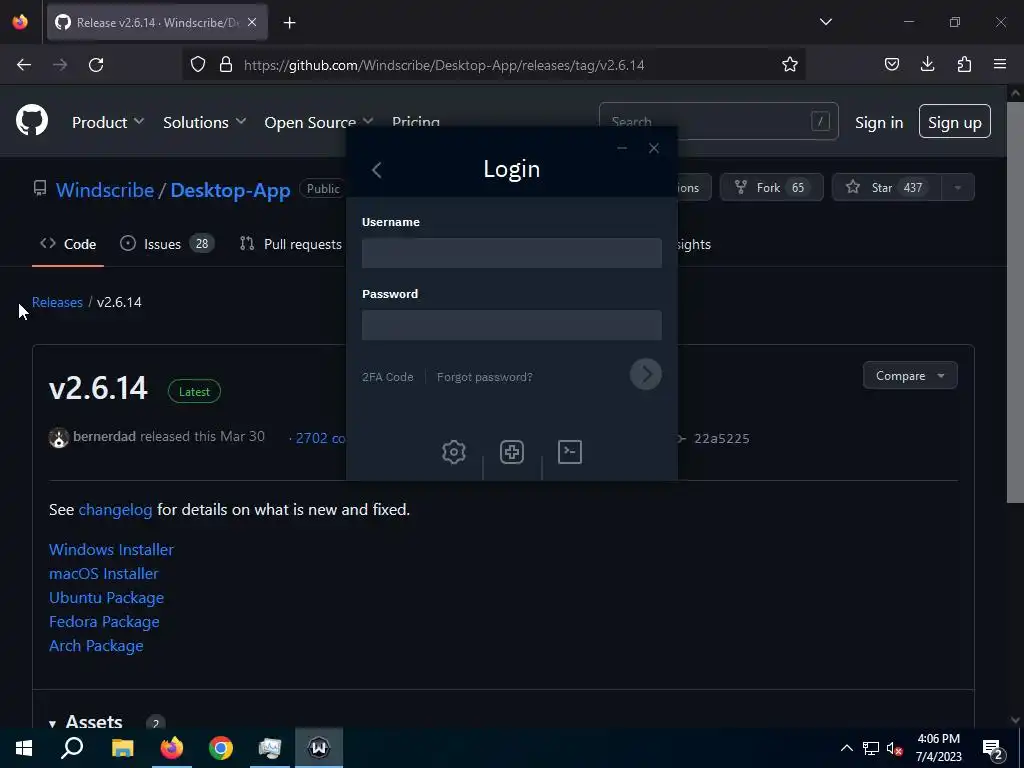Click the site security padlock icon
1024x768 pixels.
coord(226,65)
